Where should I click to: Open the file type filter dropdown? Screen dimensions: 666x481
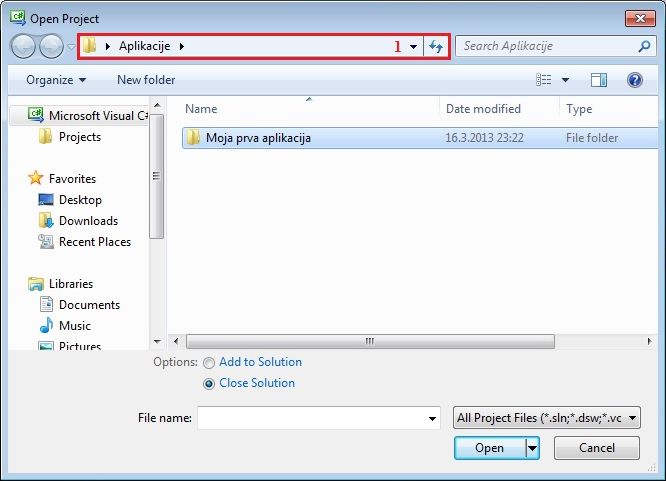[547, 418]
